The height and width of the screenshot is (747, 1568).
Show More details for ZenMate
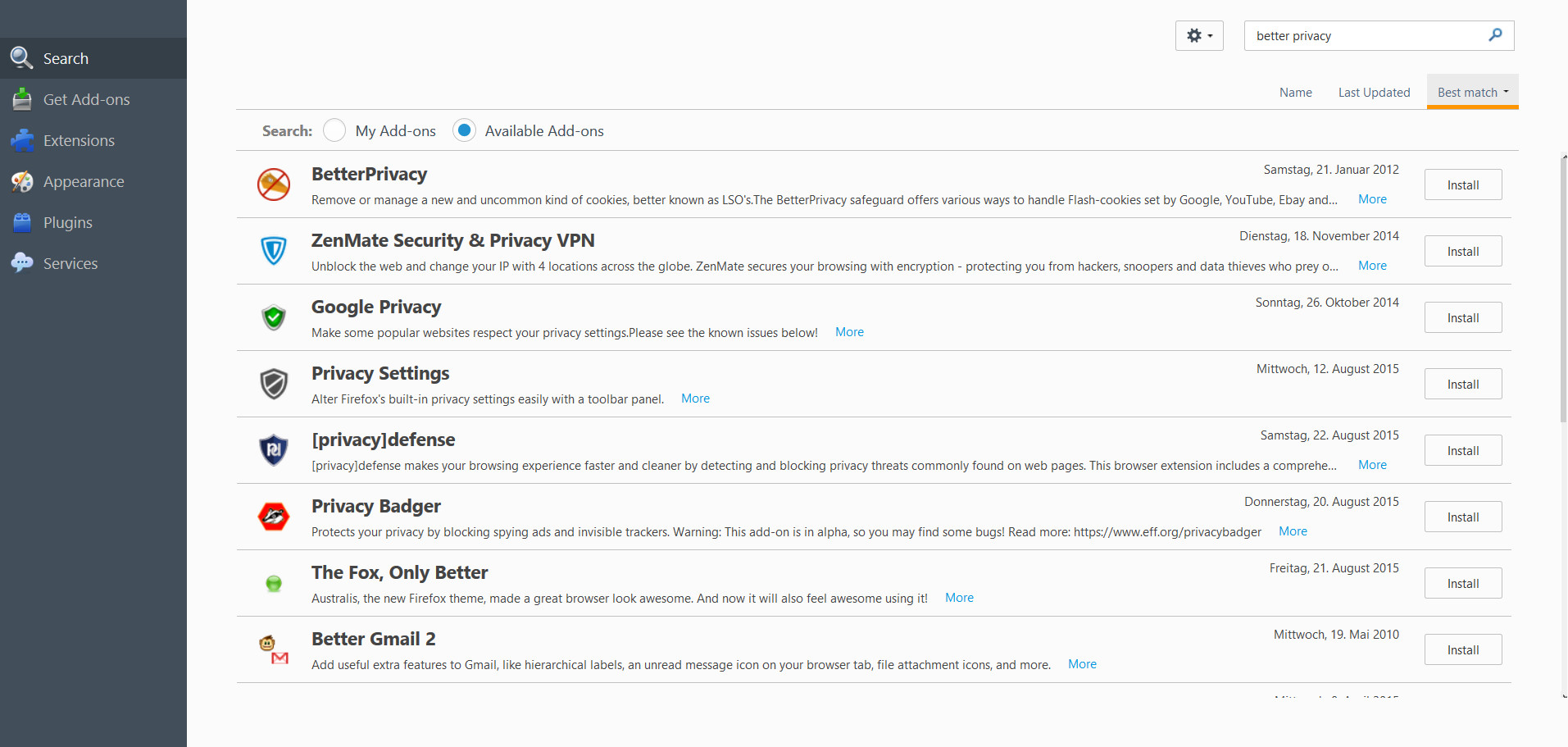[1372, 266]
